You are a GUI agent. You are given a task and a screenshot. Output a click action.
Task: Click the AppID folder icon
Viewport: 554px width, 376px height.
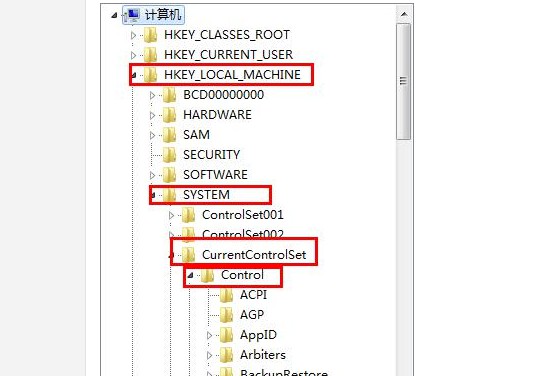(226, 335)
